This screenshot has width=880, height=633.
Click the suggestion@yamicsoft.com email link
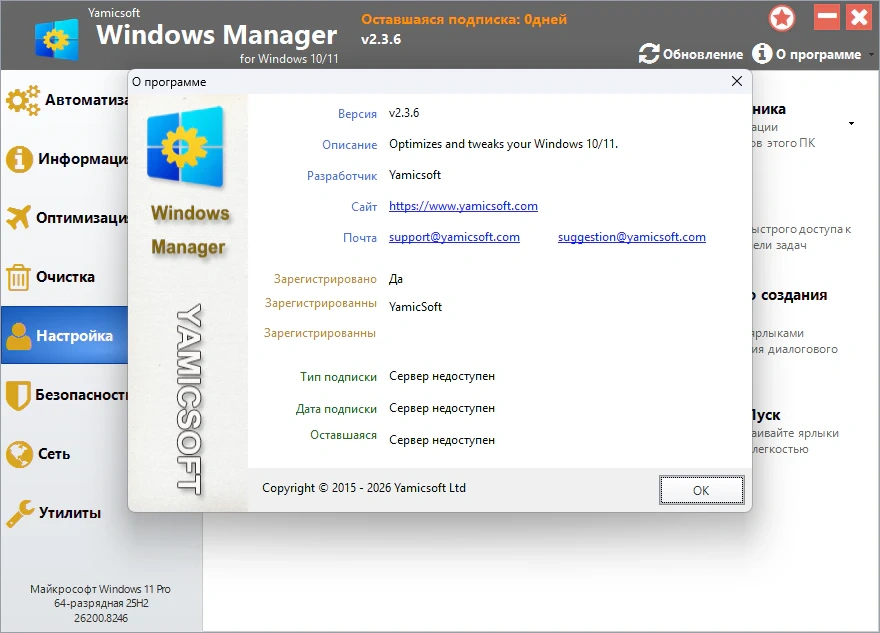pyautogui.click(x=631, y=237)
